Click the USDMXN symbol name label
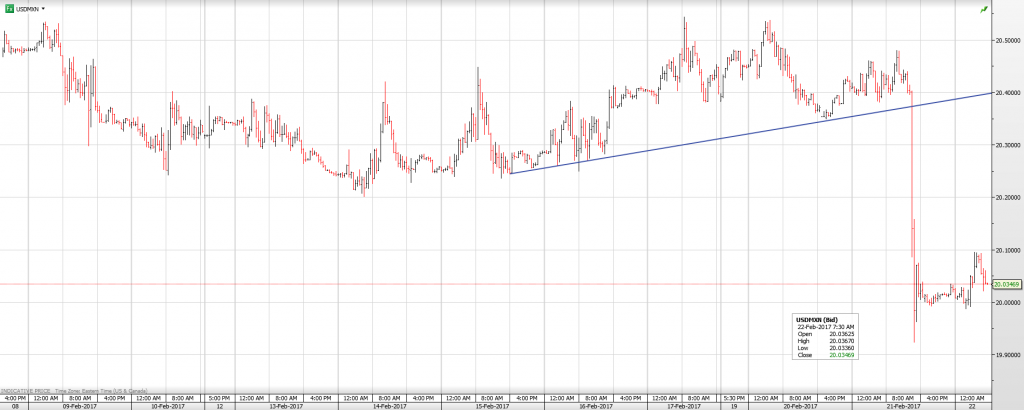The width and height of the screenshot is (1024, 410). 28,9
